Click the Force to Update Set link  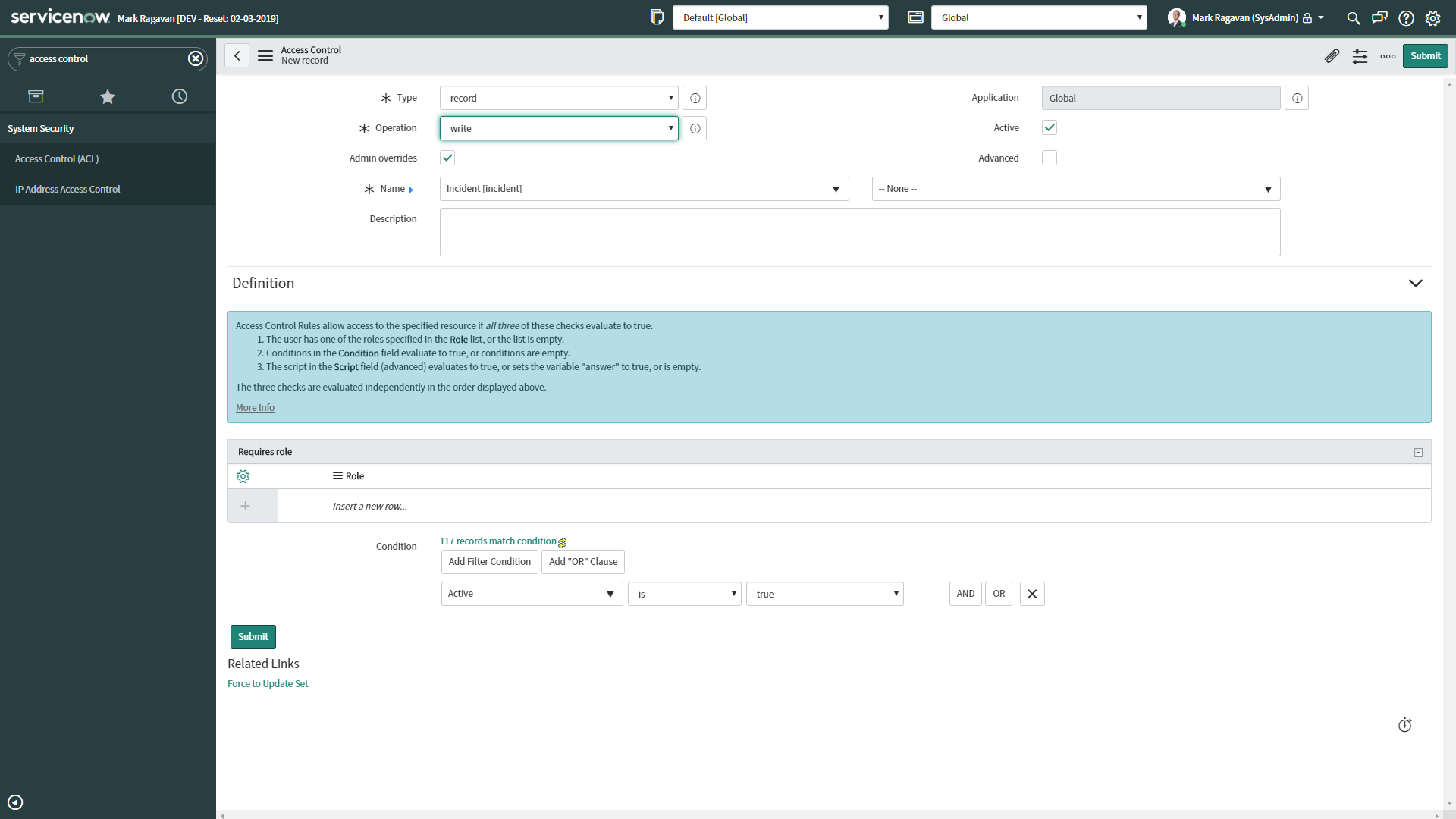tap(268, 683)
